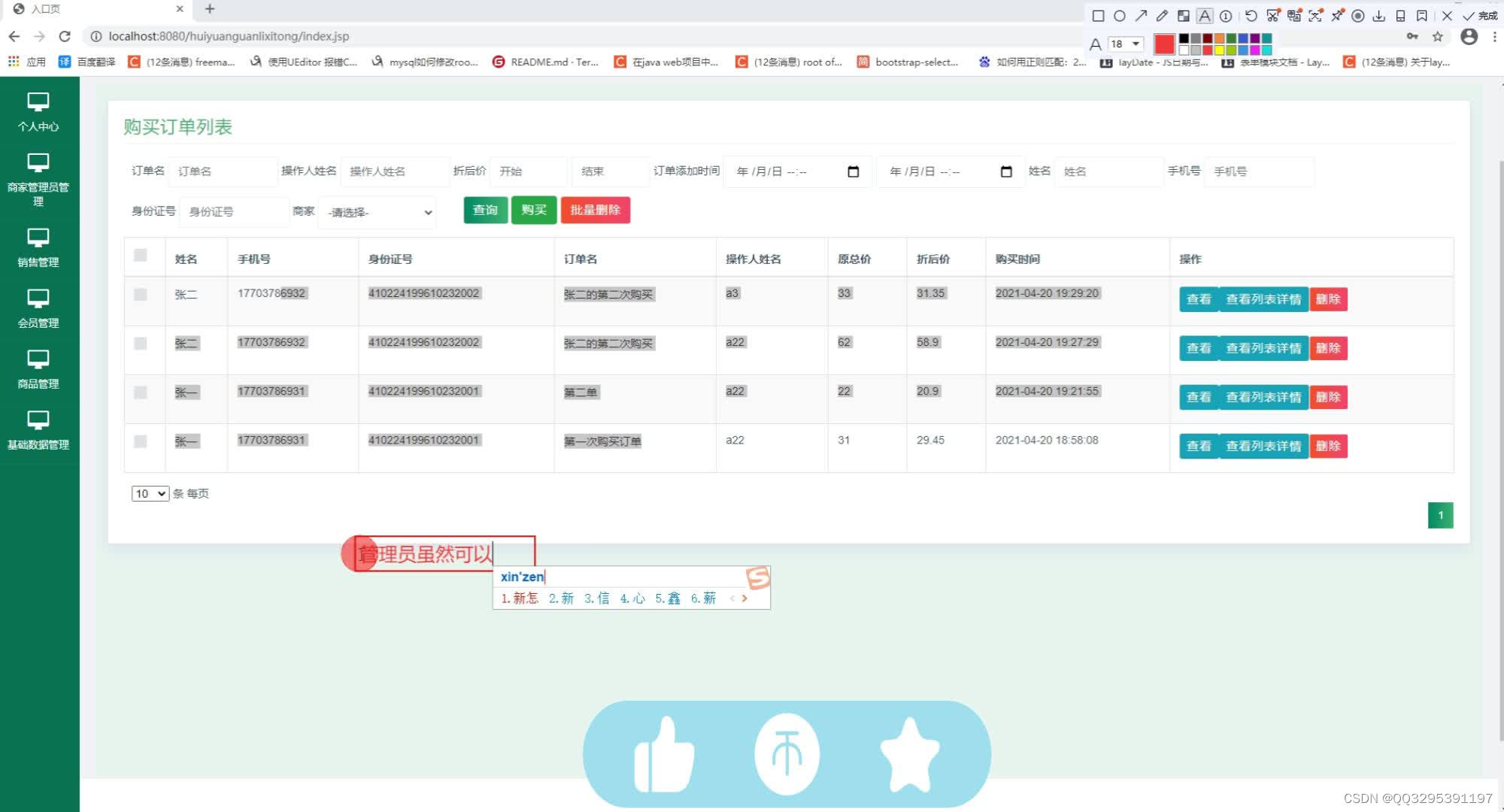This screenshot has width=1504, height=812.
Task: Check the row for 第一次购买订单
Action: pyautogui.click(x=141, y=441)
